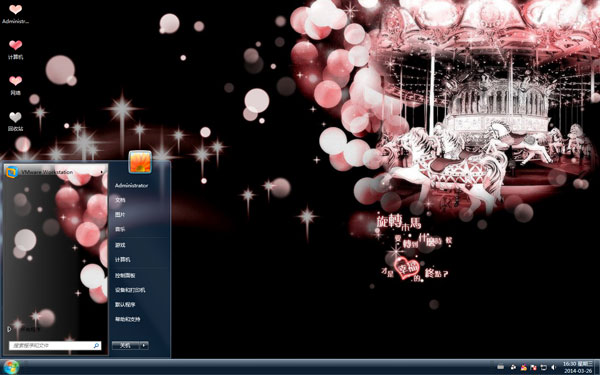Image resolution: width=600 pixels, height=375 pixels.
Task: Open 控制面板 in the Start menu
Action: coord(125,276)
